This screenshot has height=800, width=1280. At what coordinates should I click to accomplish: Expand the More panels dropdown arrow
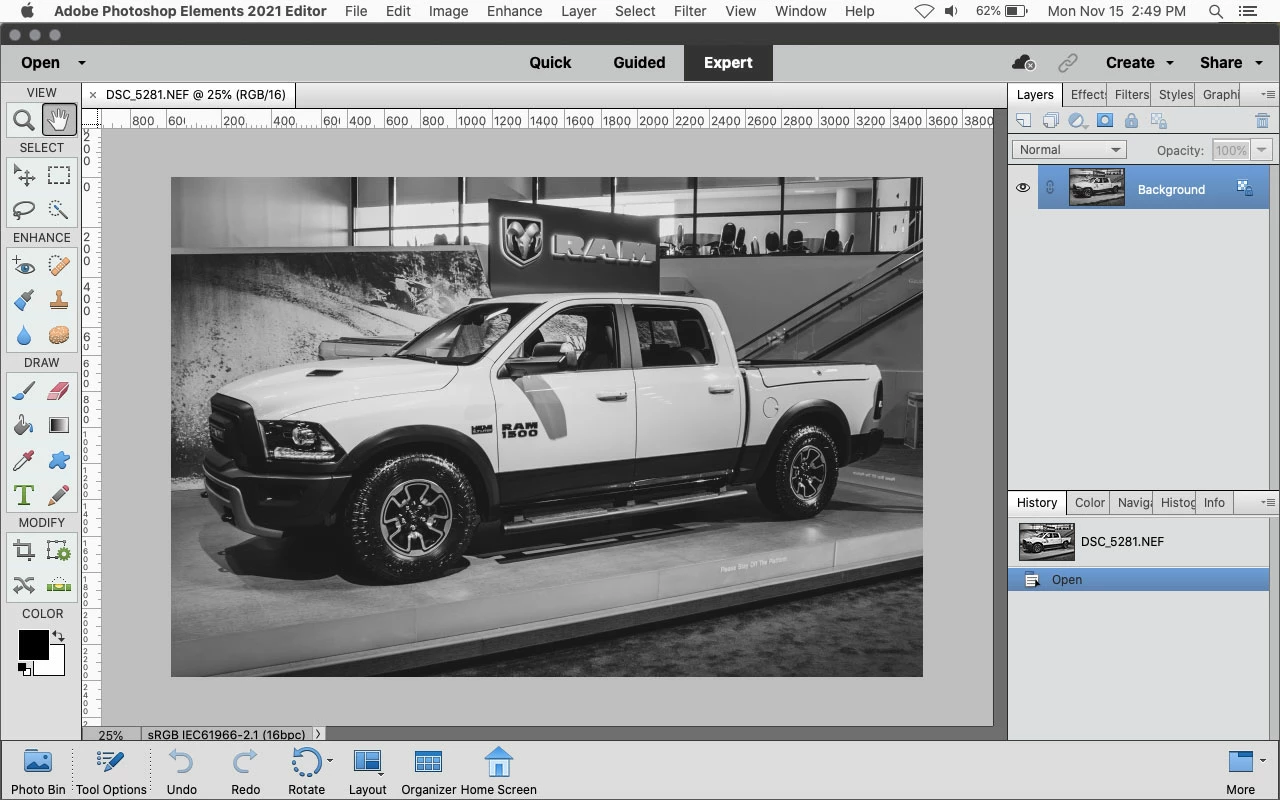pos(1264,761)
